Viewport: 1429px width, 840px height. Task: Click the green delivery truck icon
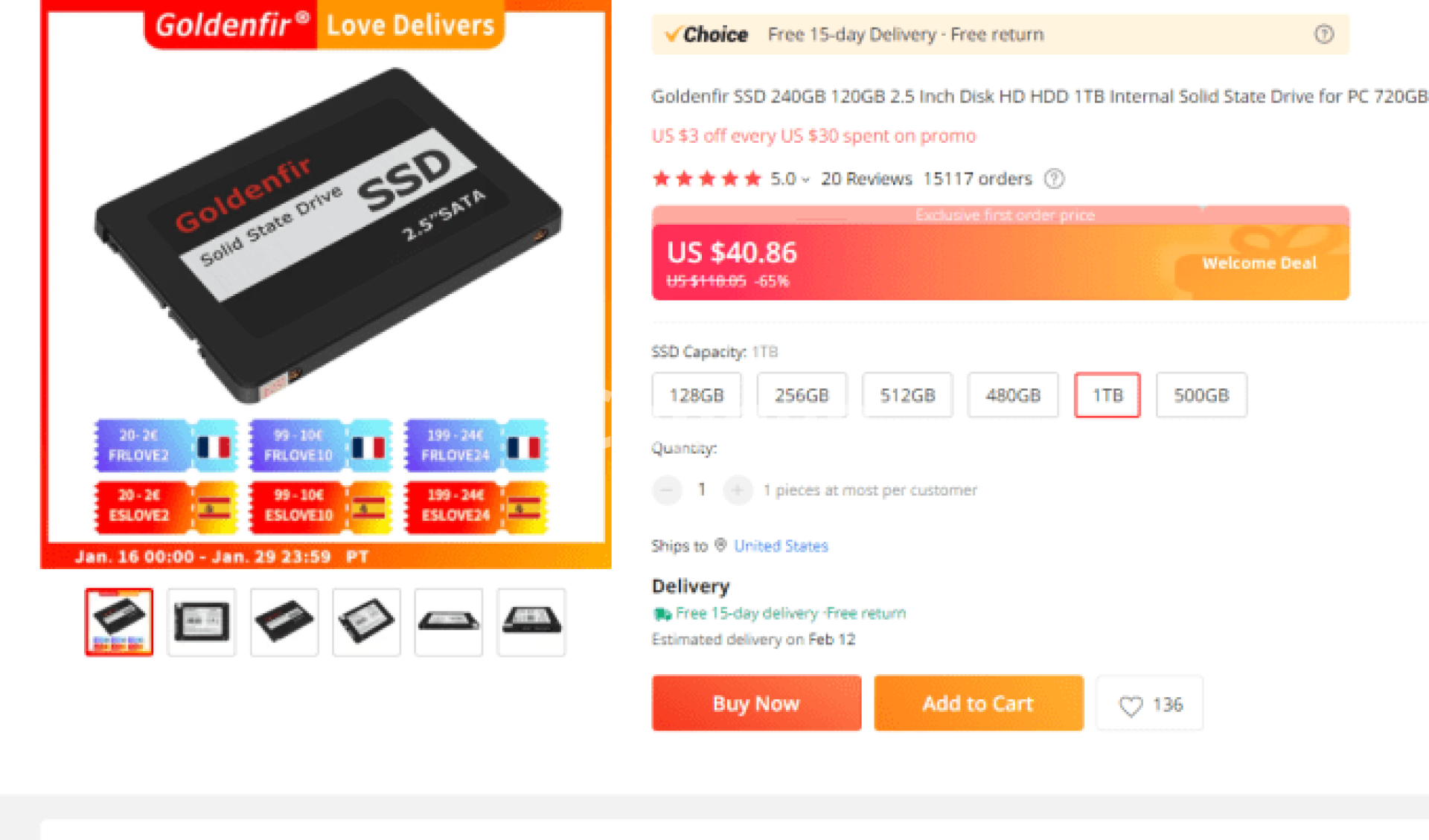(662, 614)
